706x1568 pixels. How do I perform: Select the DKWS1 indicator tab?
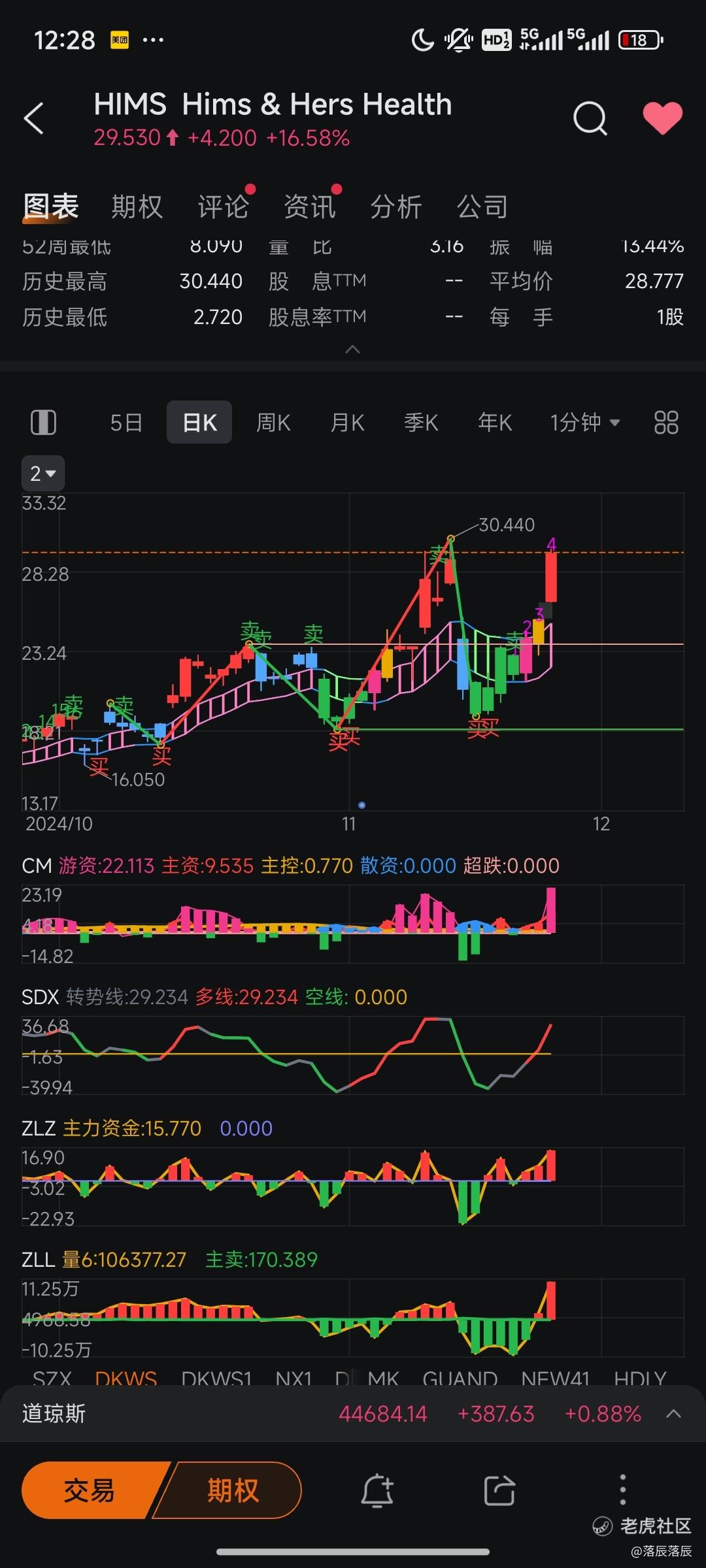(x=216, y=1379)
